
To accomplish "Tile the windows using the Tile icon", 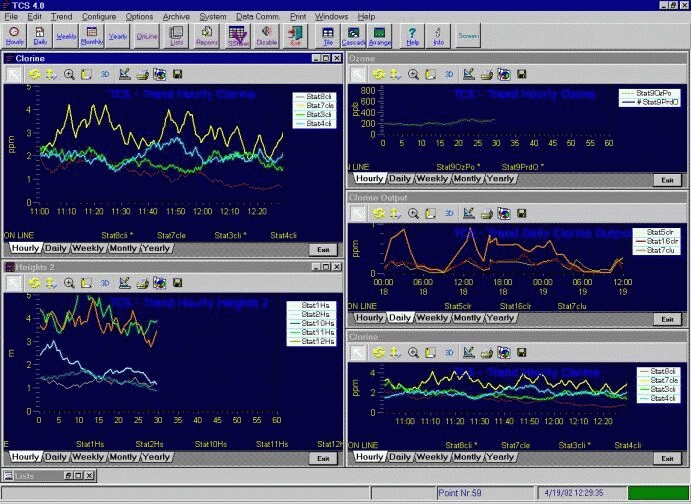I will (328, 36).
